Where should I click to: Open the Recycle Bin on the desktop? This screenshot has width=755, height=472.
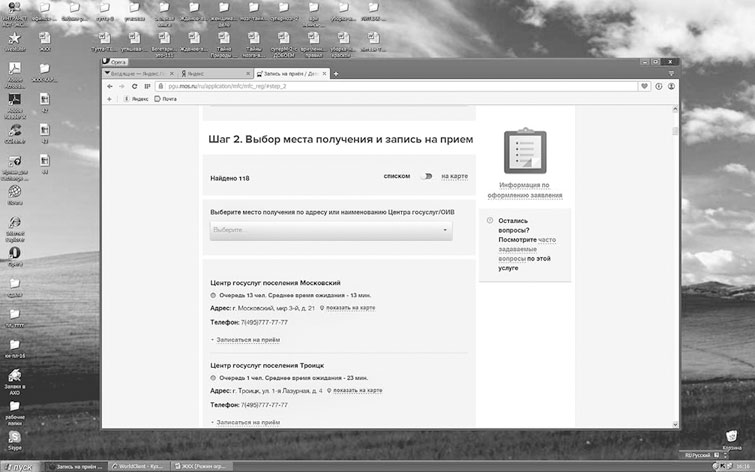pos(733,433)
